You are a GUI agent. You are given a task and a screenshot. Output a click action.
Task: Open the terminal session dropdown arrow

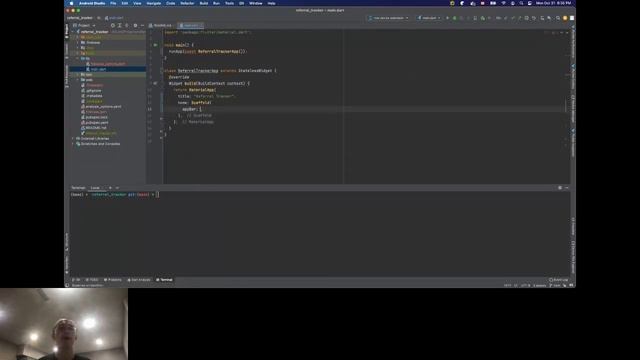117,188
